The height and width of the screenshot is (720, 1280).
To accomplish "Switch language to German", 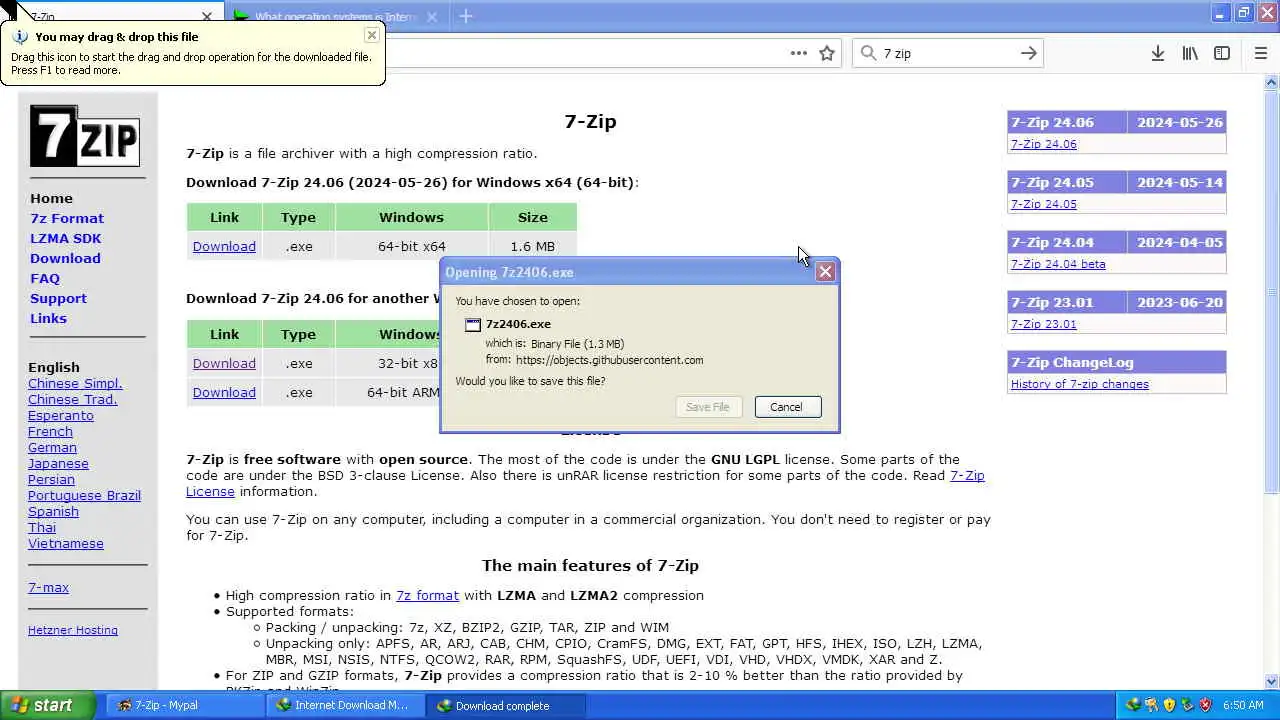I will point(52,447).
